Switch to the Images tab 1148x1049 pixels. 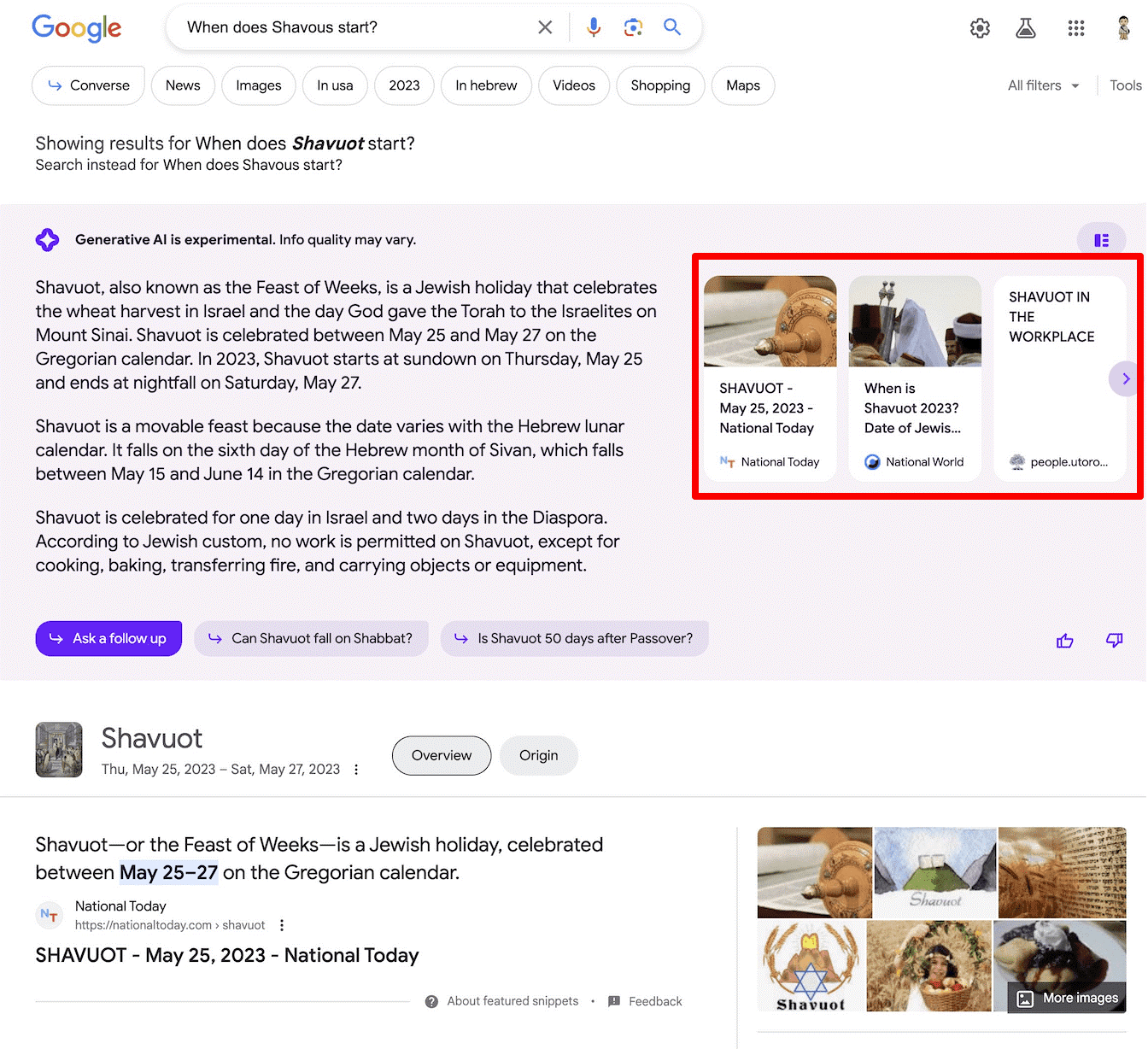pos(259,85)
